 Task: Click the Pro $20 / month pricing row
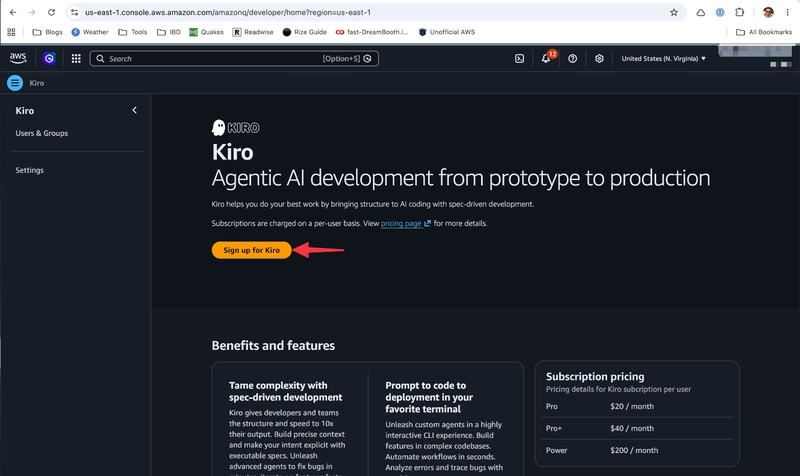(x=637, y=407)
